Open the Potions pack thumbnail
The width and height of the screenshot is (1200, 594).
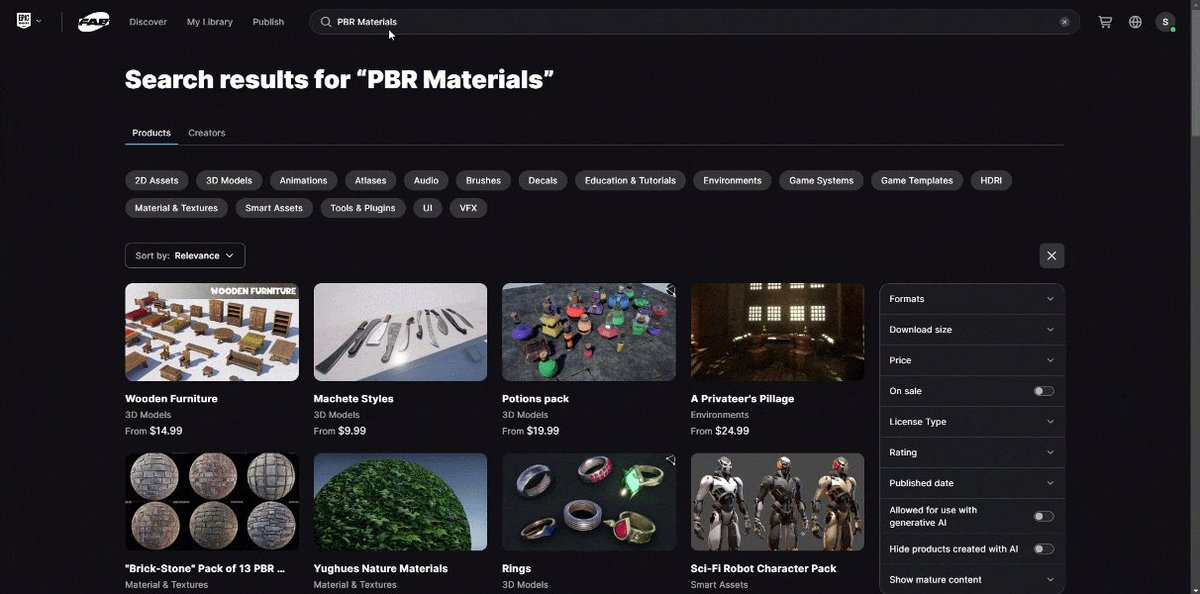(589, 332)
